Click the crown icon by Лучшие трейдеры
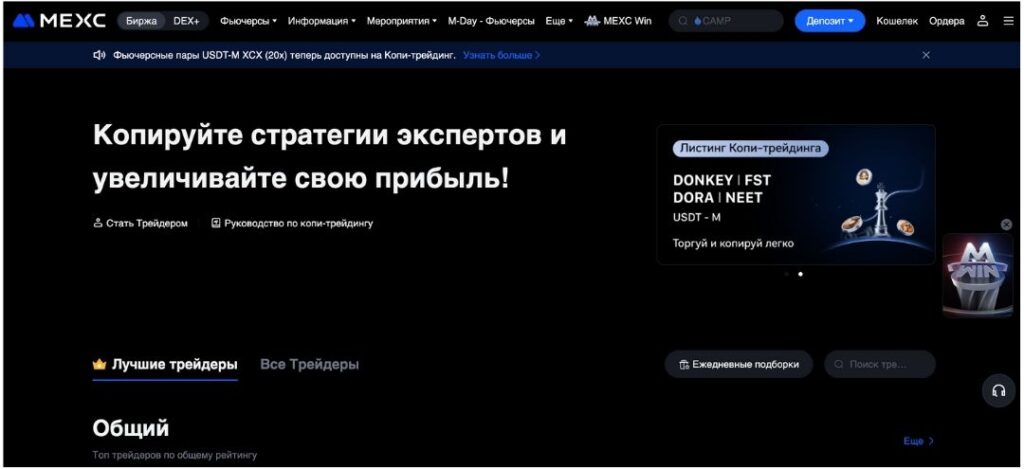 (99, 364)
